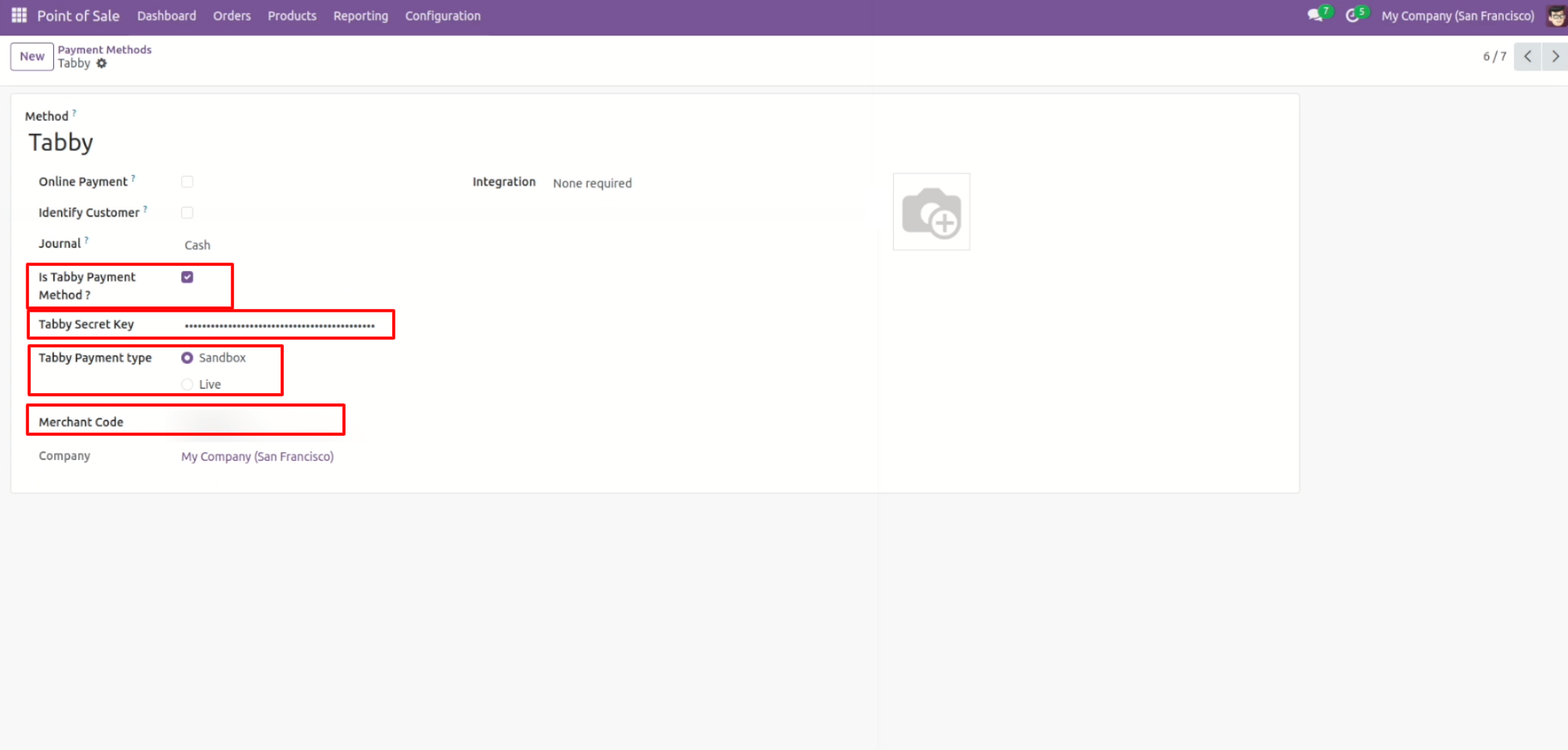Image resolution: width=1568 pixels, height=750 pixels.
Task: Show help tooltip for Online Payment
Action: (133, 178)
